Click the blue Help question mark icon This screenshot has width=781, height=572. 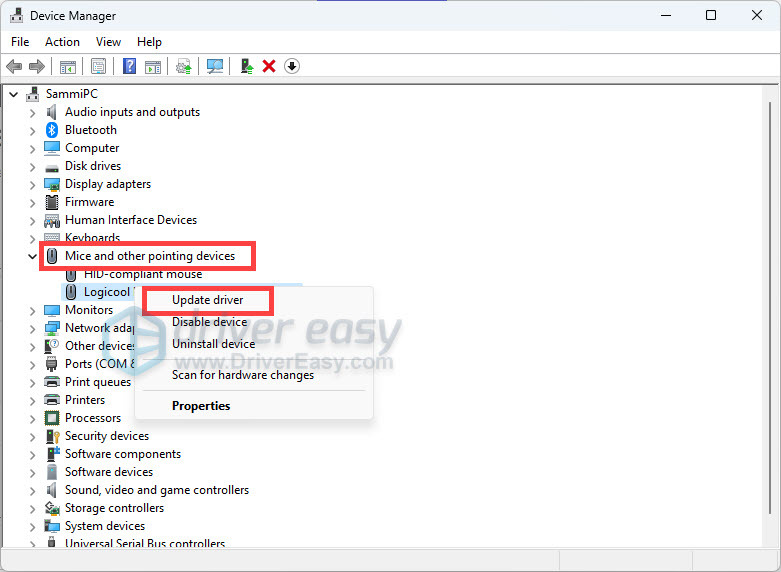coord(129,66)
